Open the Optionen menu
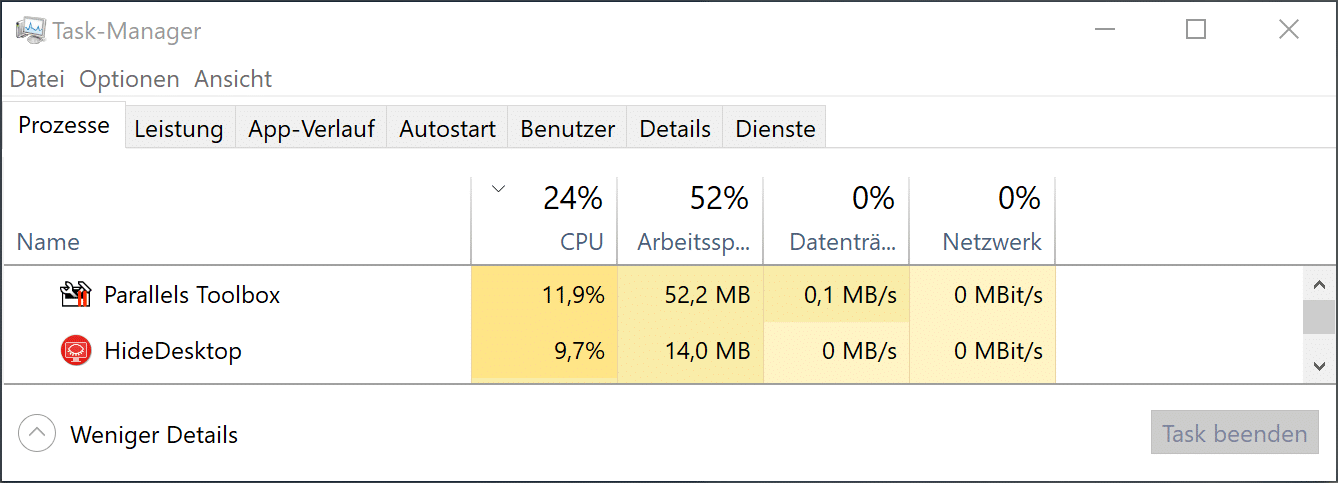This screenshot has width=1338, height=483. 129,79
